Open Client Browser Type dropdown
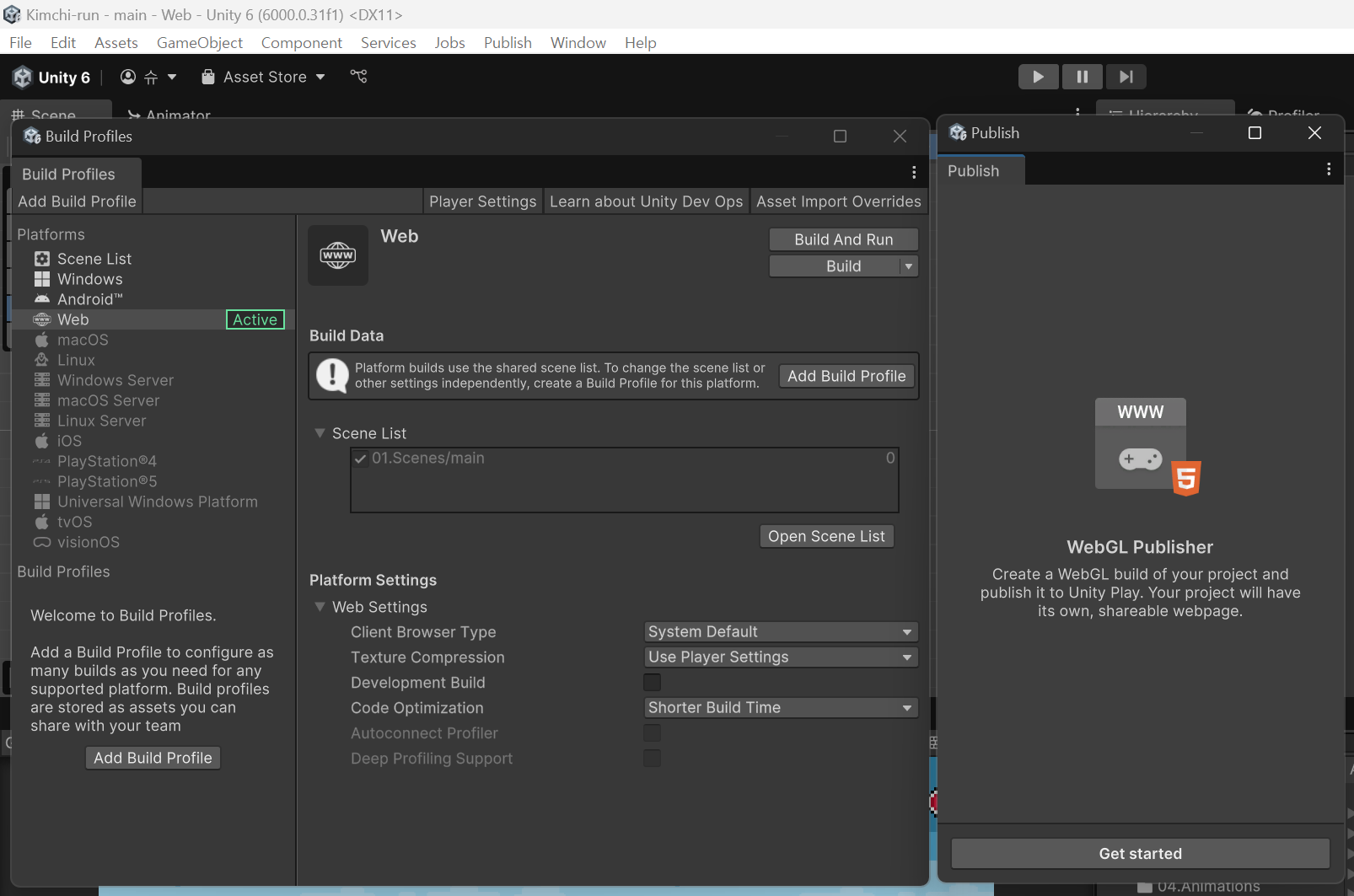 click(x=781, y=632)
